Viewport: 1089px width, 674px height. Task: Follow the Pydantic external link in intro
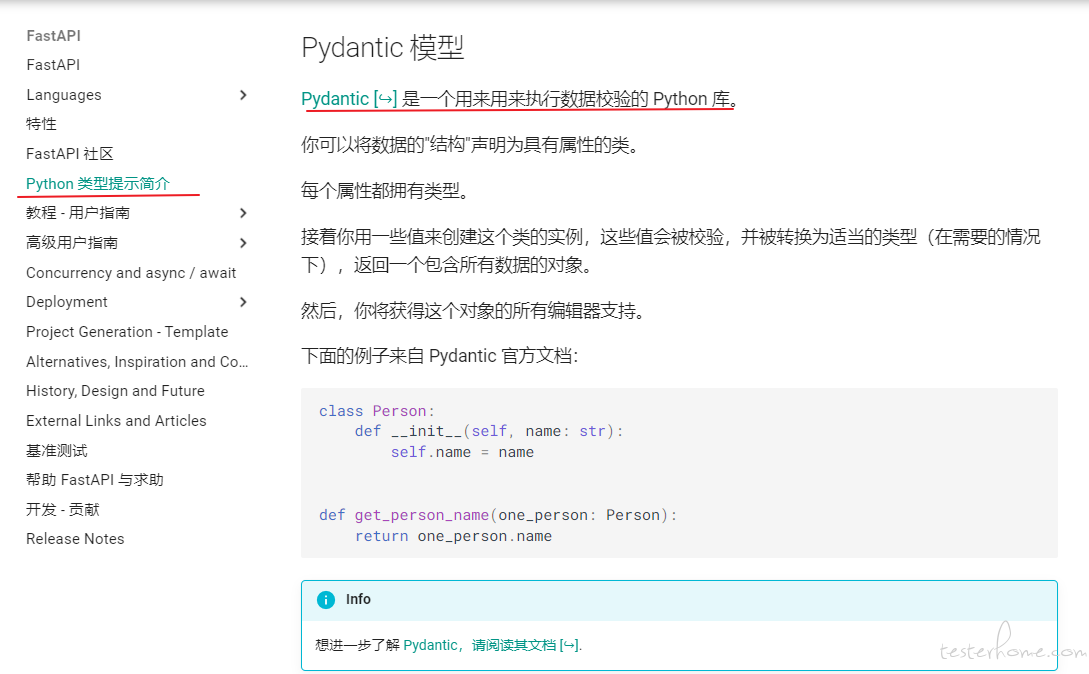tap(349, 99)
